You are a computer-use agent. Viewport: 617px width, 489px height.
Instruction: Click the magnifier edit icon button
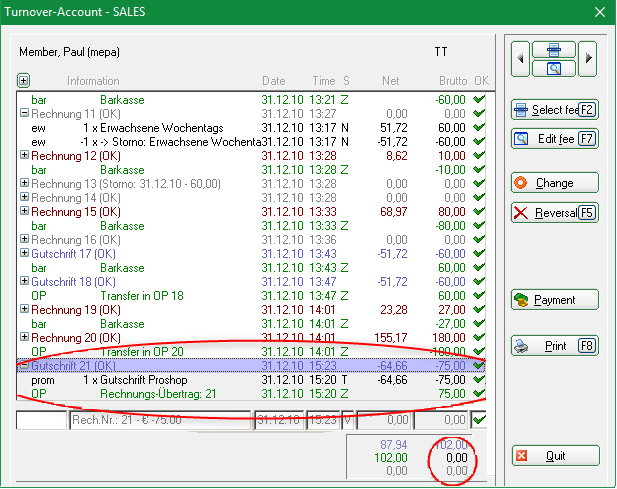click(554, 69)
